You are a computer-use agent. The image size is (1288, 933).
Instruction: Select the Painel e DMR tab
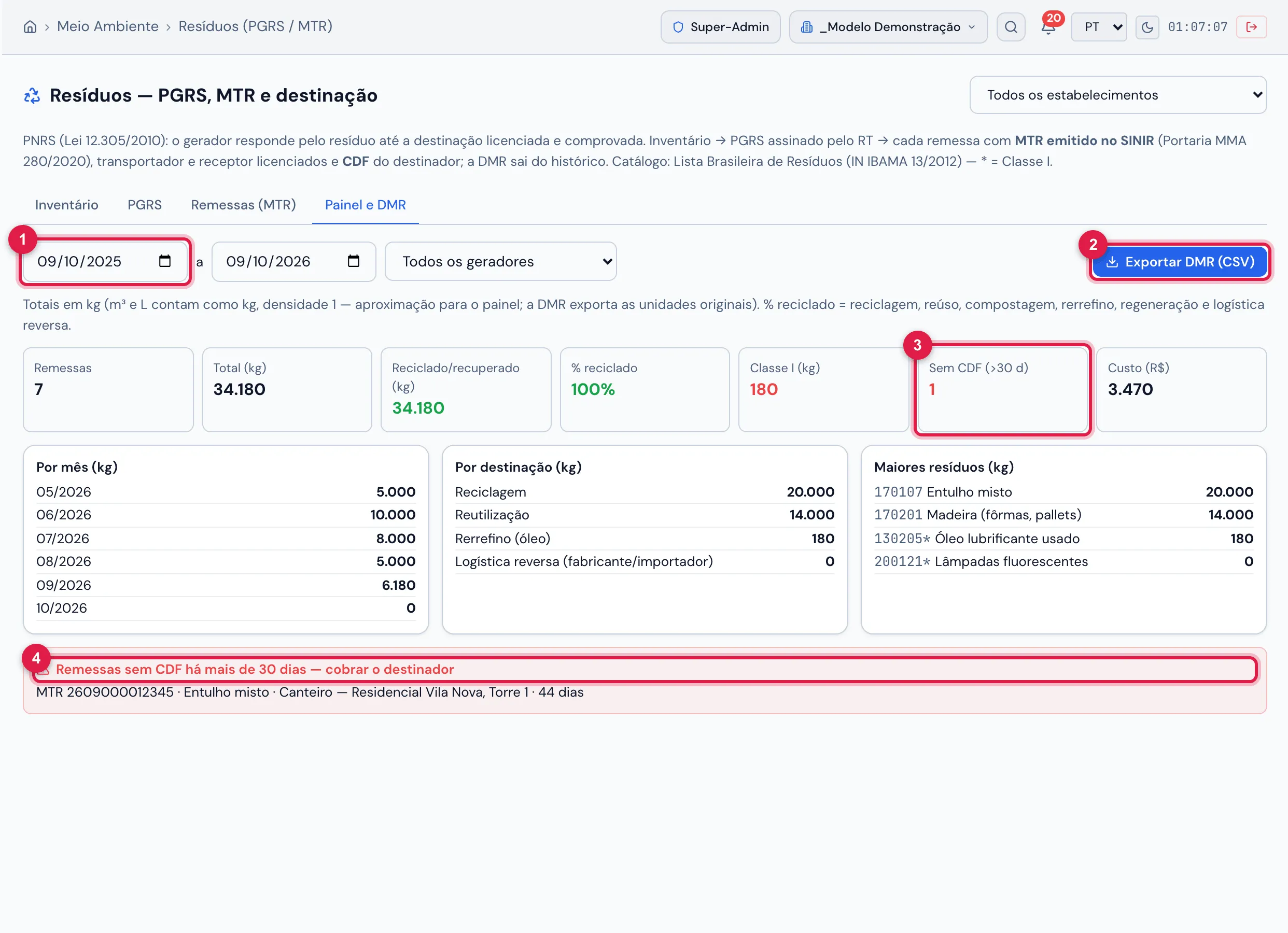[365, 205]
